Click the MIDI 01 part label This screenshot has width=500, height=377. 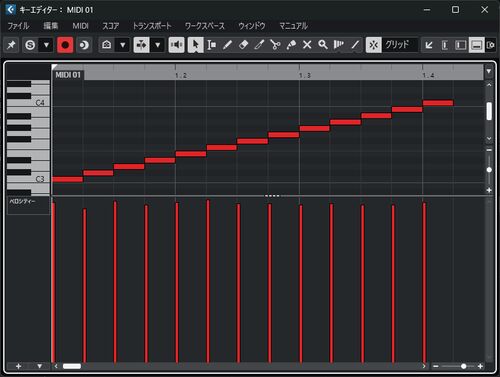[68, 75]
